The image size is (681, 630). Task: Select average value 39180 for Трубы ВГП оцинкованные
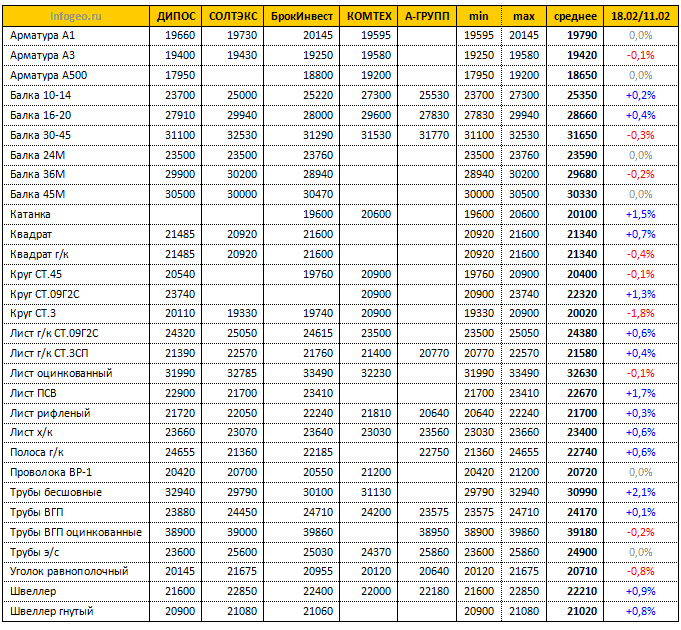(x=582, y=532)
